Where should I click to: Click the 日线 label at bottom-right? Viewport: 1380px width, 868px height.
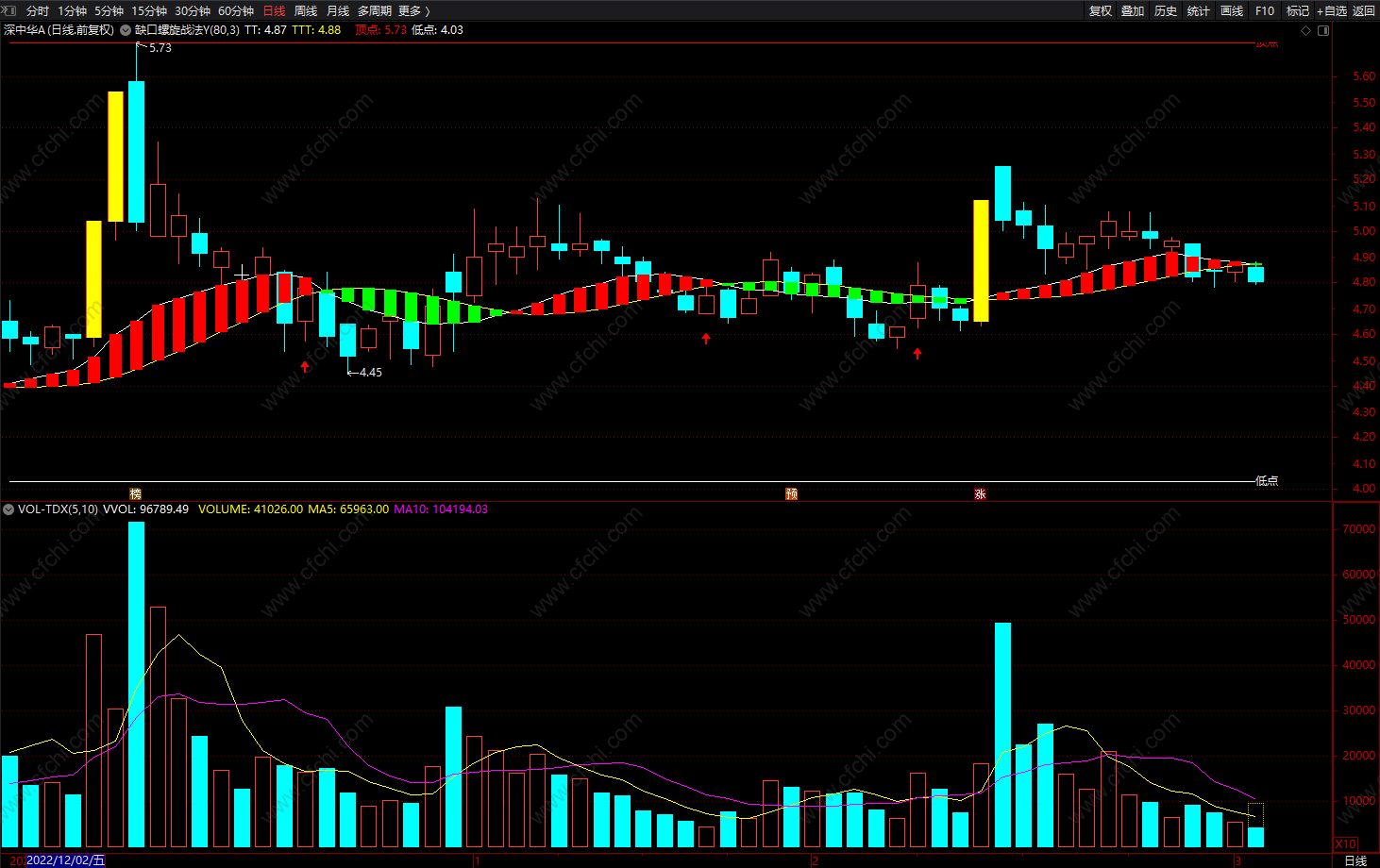click(1355, 860)
